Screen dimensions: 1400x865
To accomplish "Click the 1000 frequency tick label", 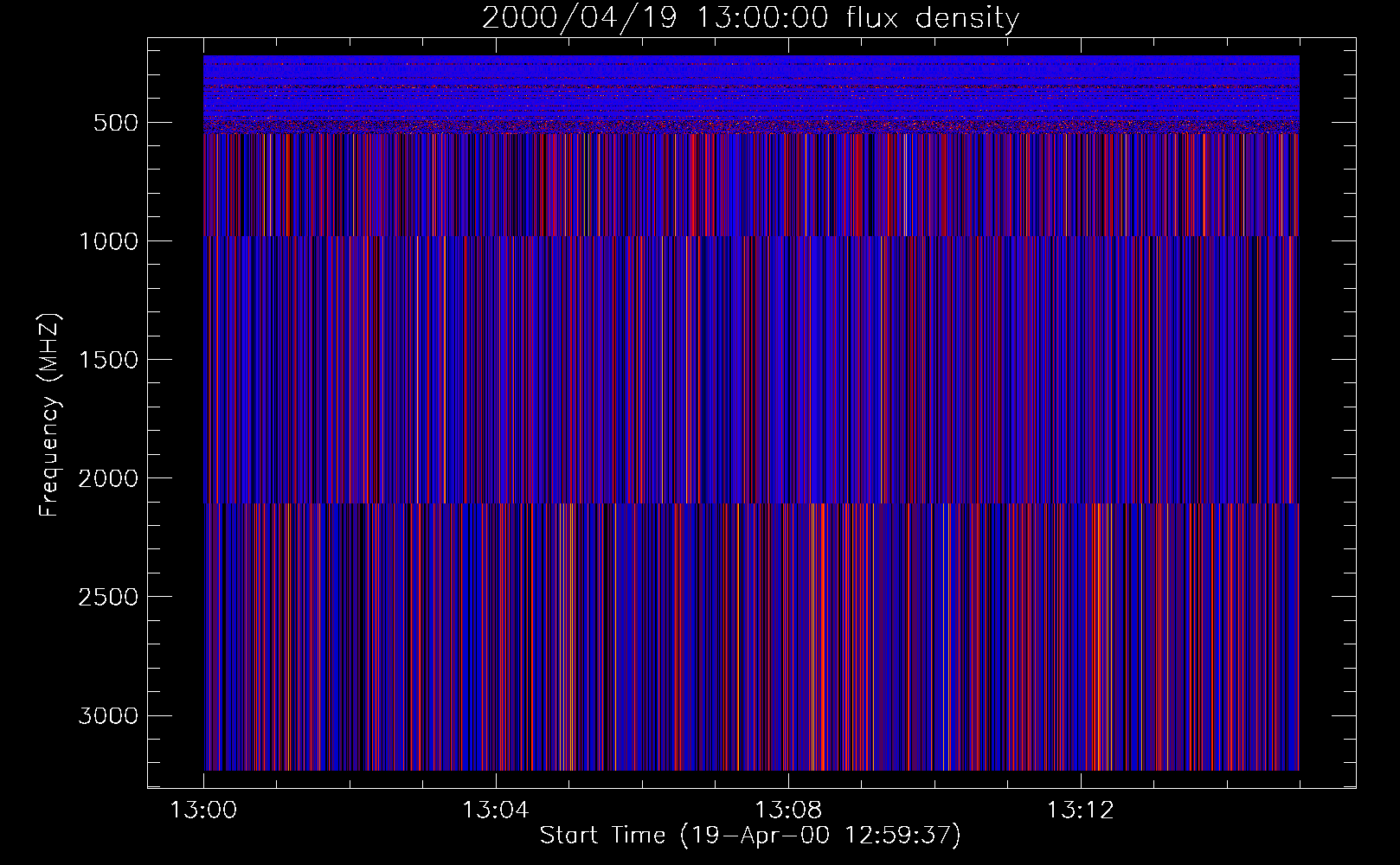I will tap(108, 241).
